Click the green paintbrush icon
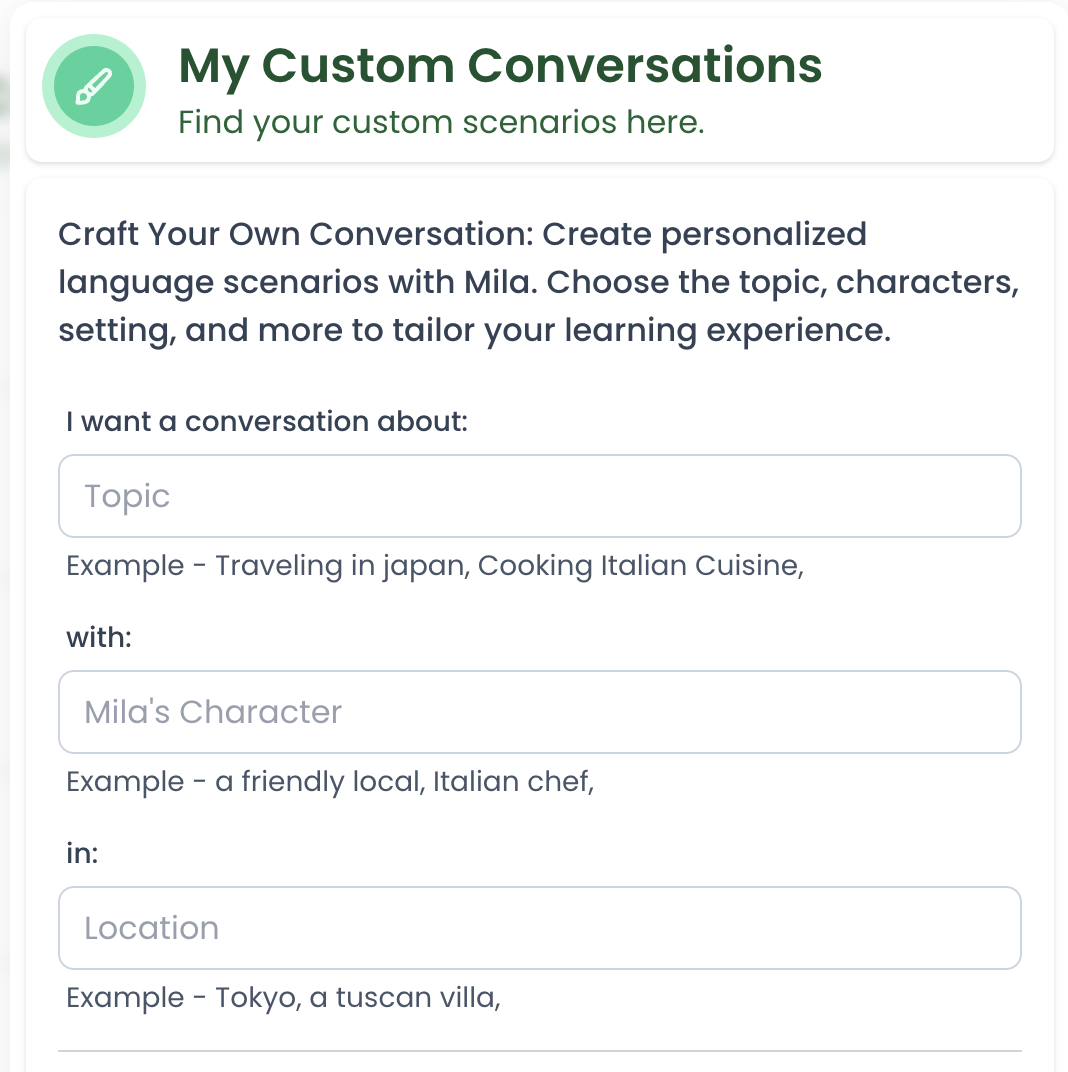The image size is (1068, 1072). pyautogui.click(x=94, y=86)
